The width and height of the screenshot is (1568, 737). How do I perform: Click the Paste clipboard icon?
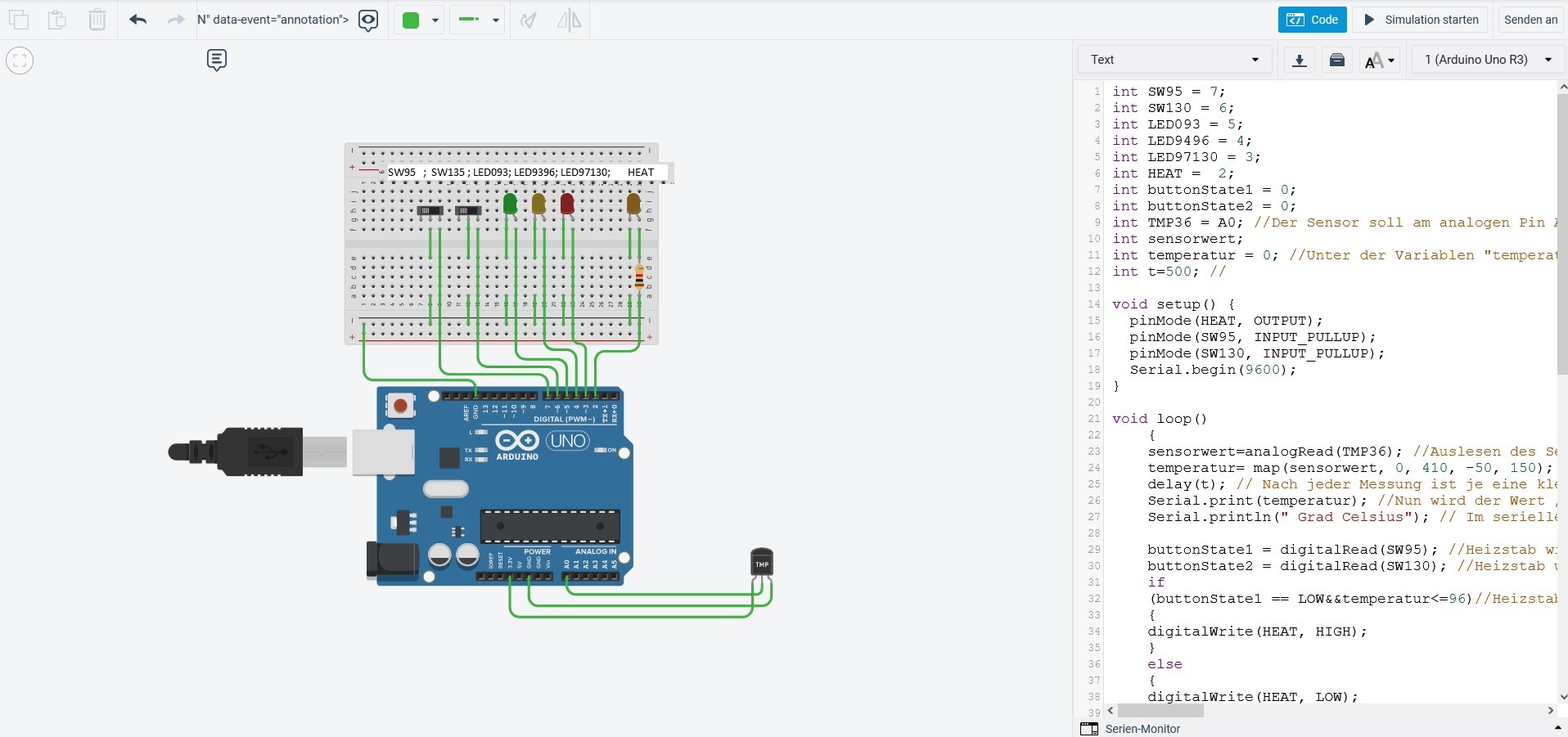(57, 20)
